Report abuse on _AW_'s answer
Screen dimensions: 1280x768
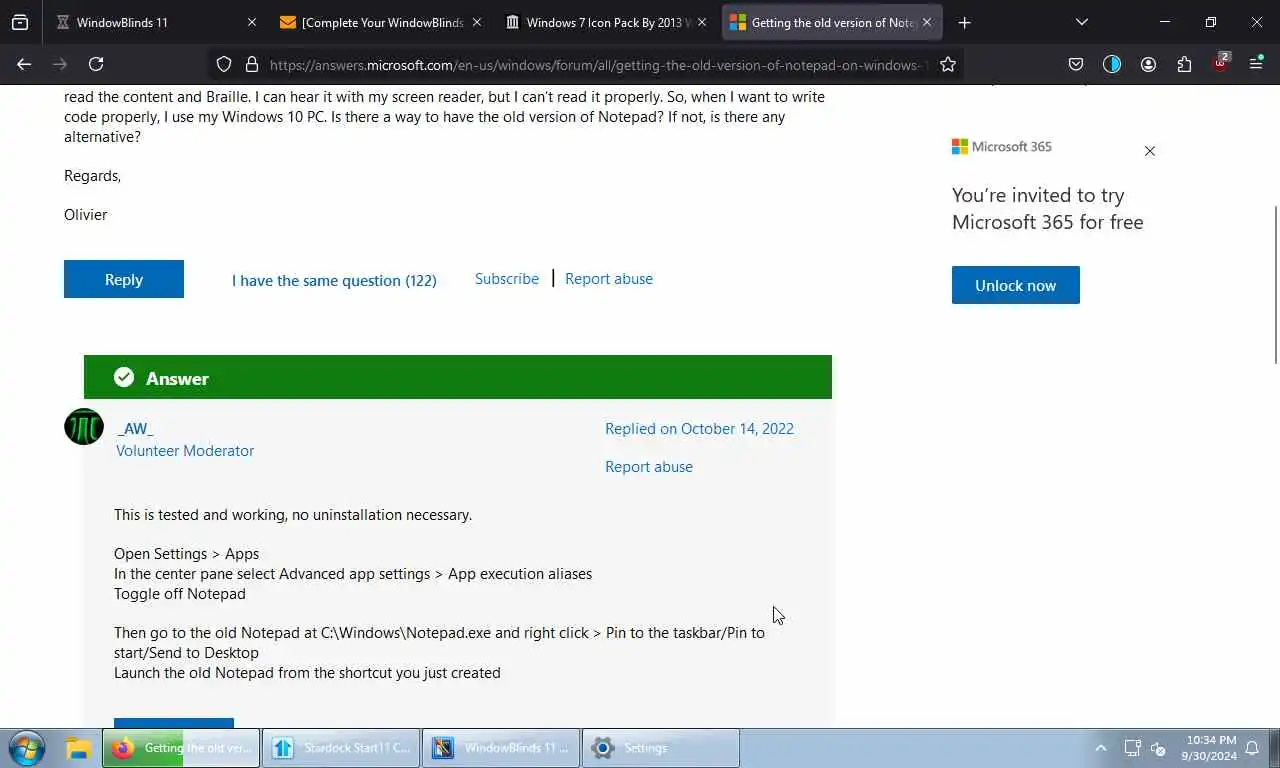[x=649, y=467]
